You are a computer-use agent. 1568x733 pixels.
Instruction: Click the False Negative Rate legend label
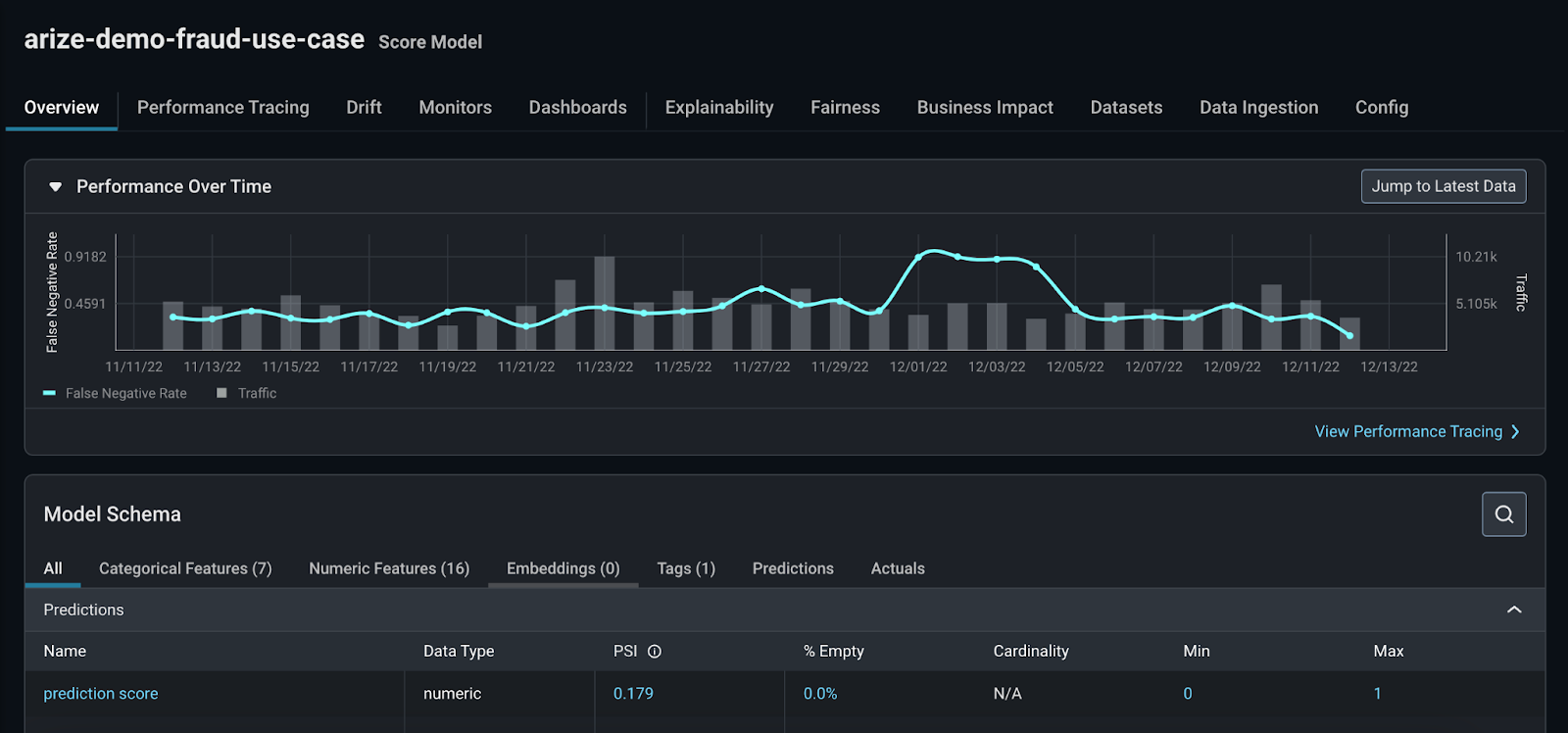pos(126,393)
